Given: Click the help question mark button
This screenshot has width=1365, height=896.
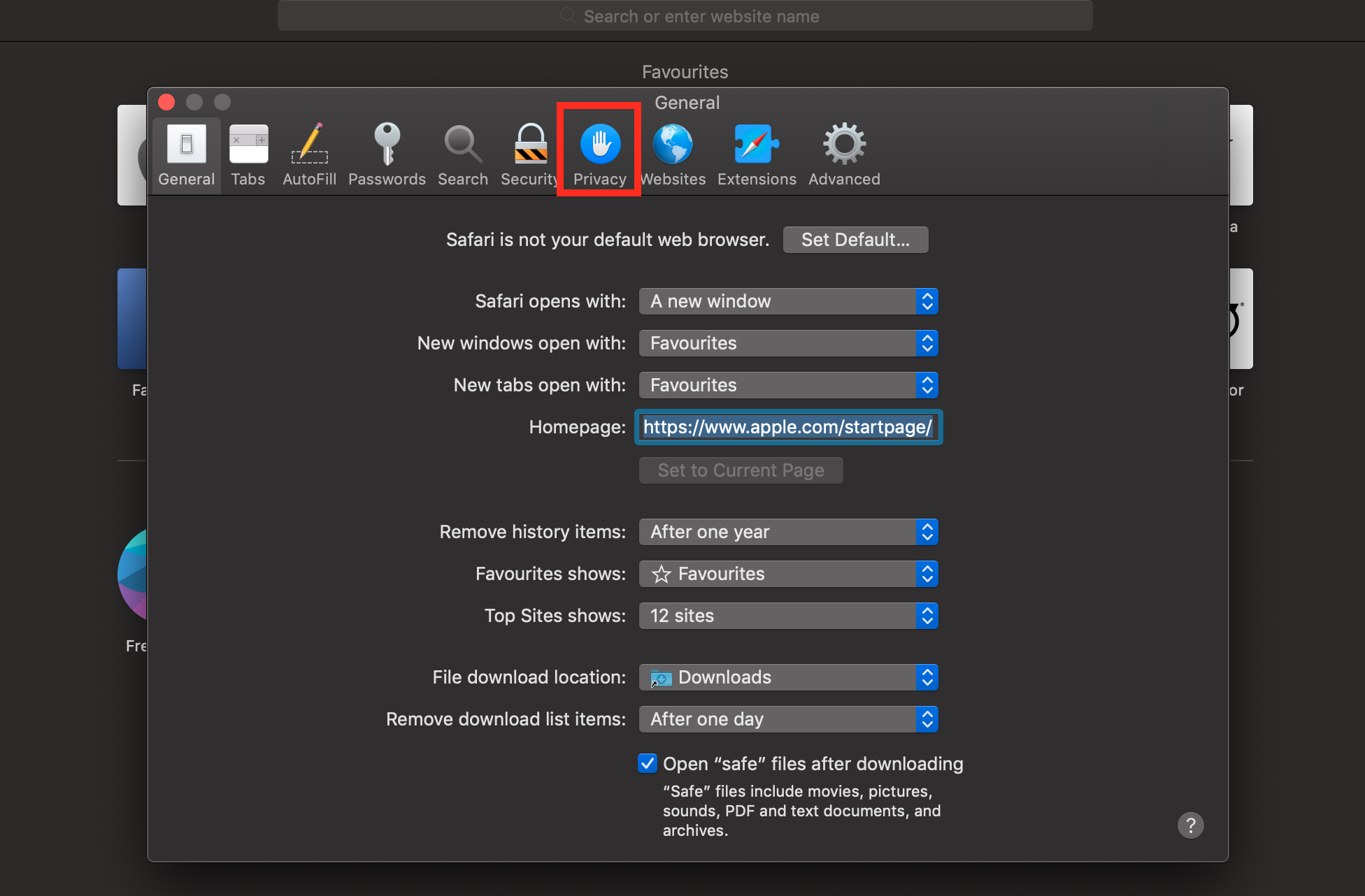Looking at the screenshot, I should point(1190,825).
